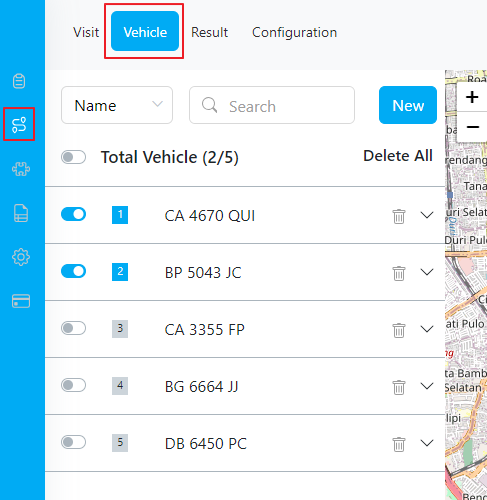Enable vehicle BG 6664 JJ toggle
Screen dimensions: 487x500
(73, 385)
